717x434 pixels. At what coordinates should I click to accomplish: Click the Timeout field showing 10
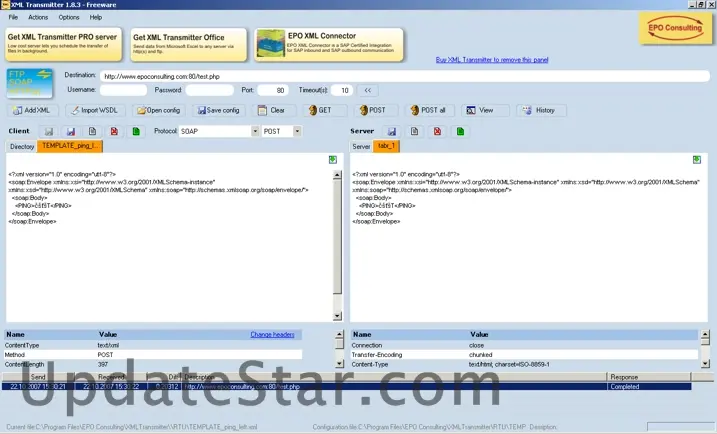pos(342,90)
